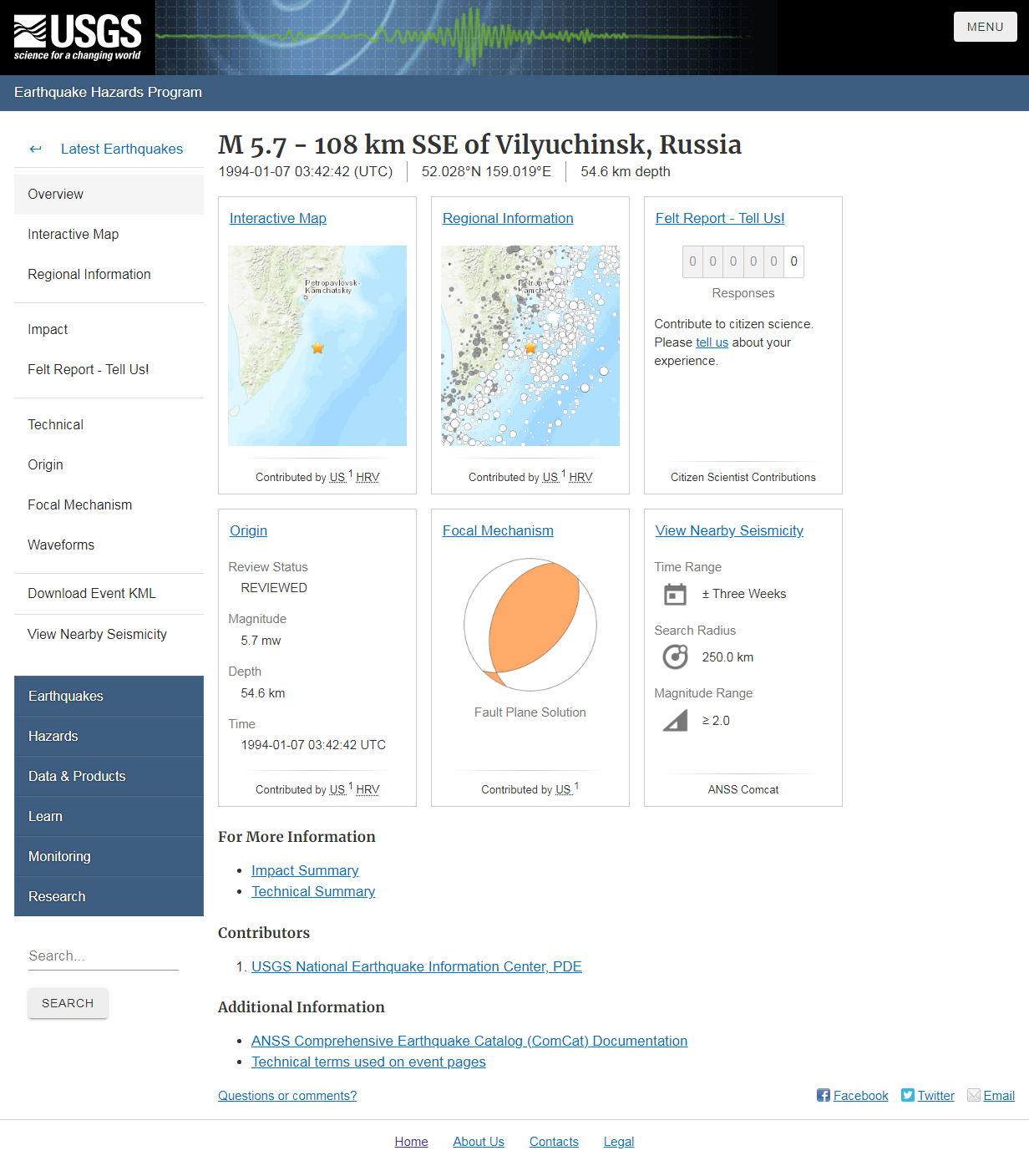Click the orange star on Interactive Map
Viewport: 1029px width, 1176px height.
point(317,348)
